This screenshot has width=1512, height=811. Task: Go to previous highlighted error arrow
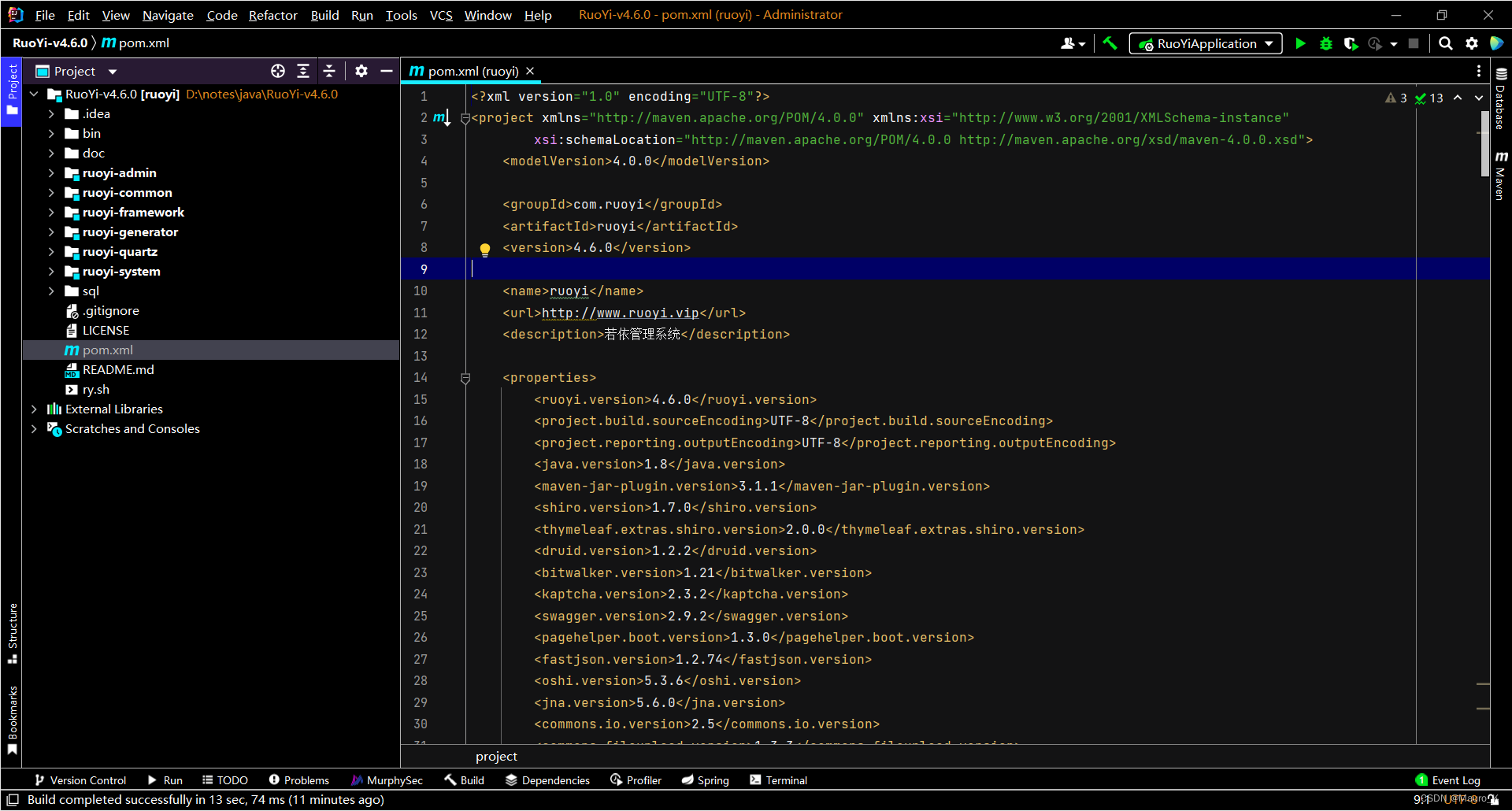[x=1458, y=98]
